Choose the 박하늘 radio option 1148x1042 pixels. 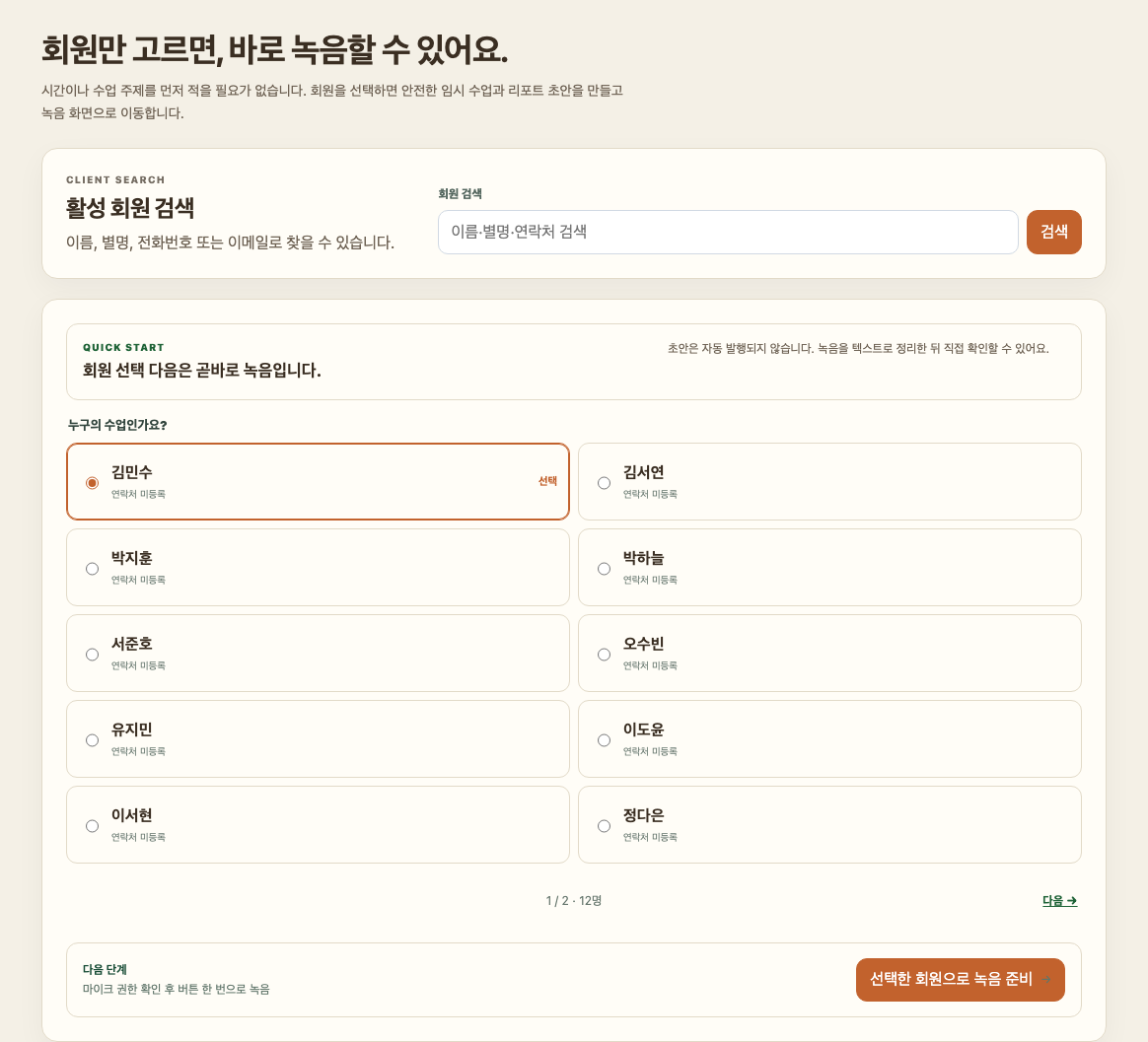(x=604, y=569)
